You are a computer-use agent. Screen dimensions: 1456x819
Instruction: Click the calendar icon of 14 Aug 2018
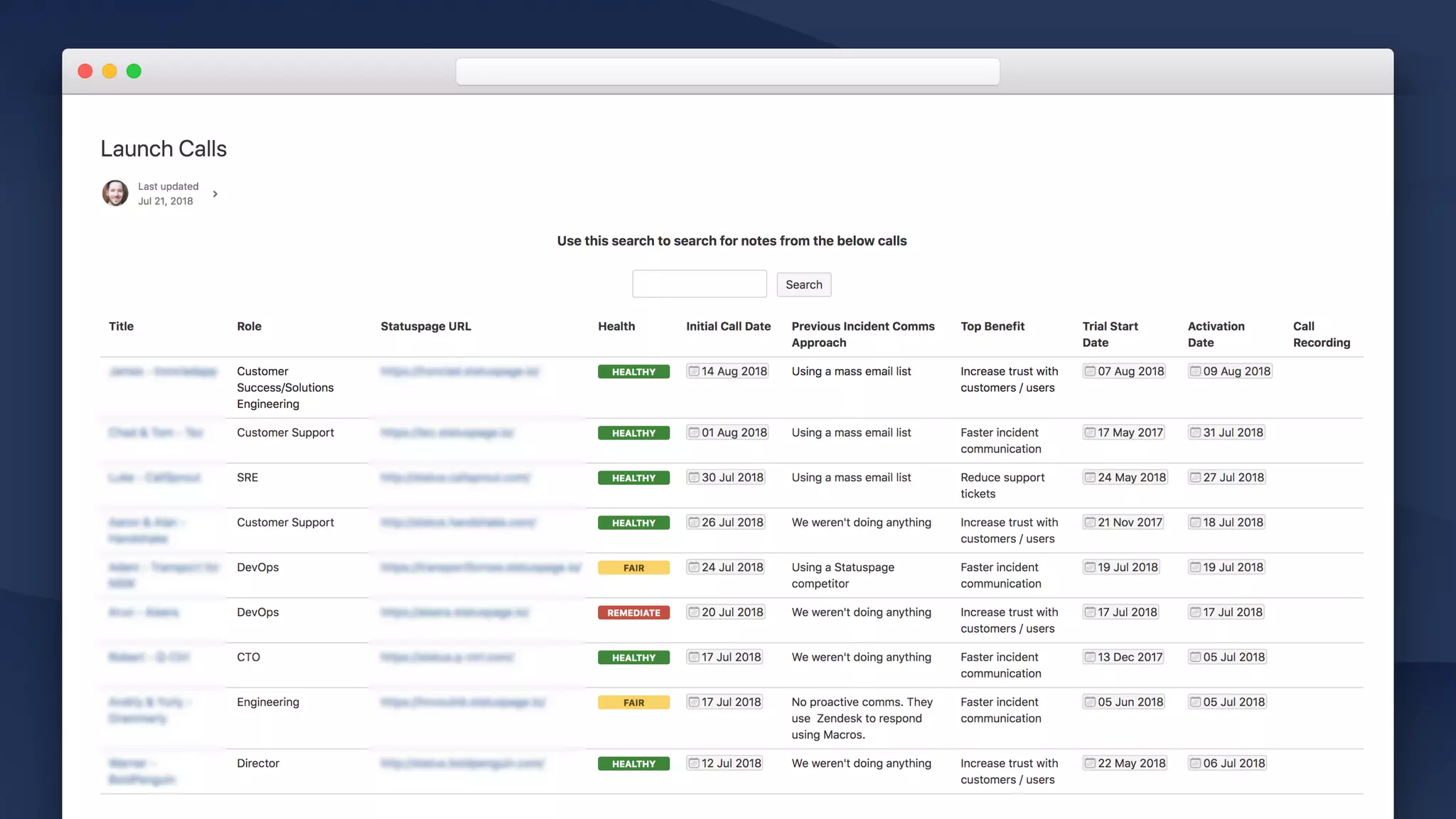point(694,371)
